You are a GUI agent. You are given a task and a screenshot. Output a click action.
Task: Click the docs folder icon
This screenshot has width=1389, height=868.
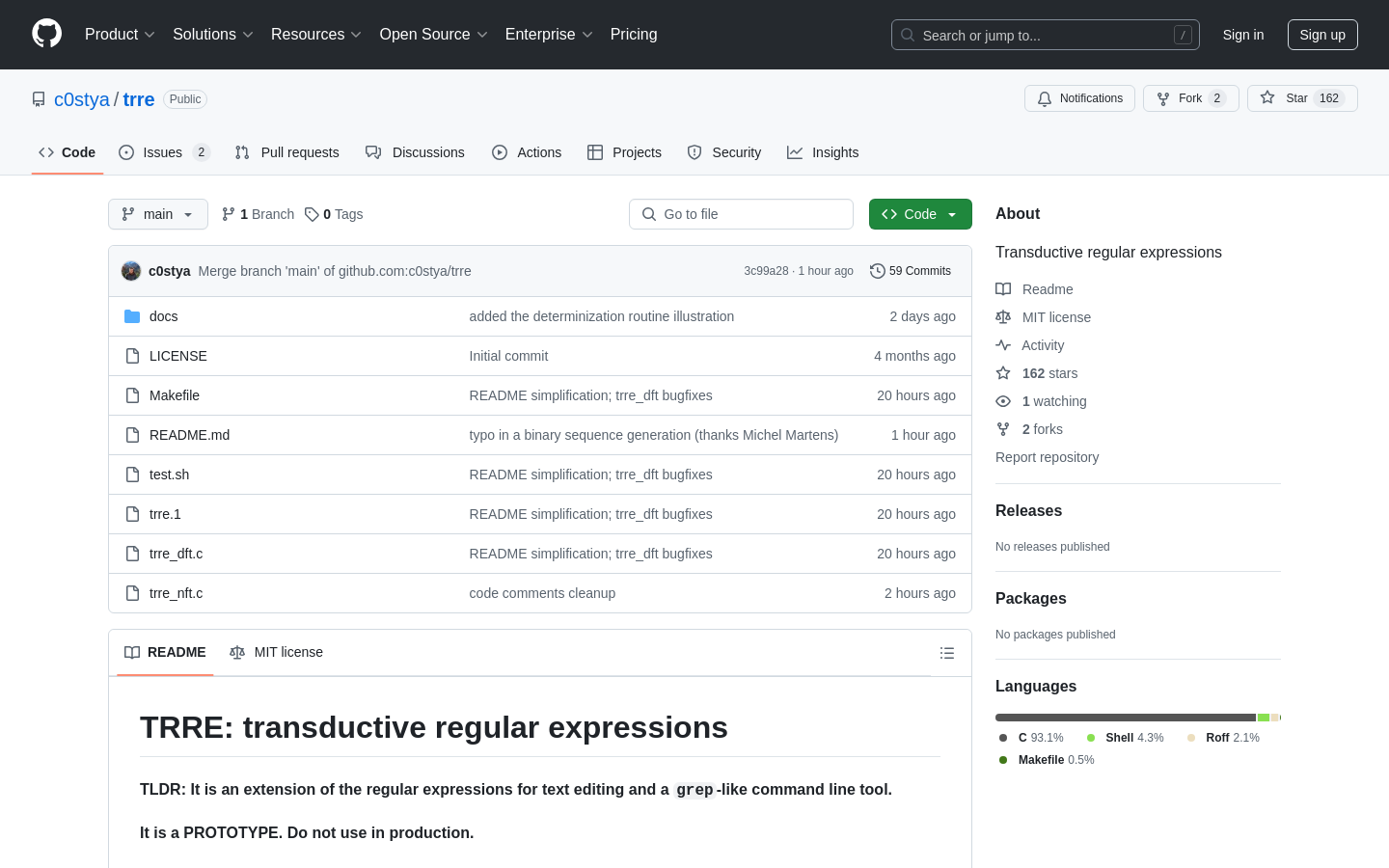click(x=132, y=316)
